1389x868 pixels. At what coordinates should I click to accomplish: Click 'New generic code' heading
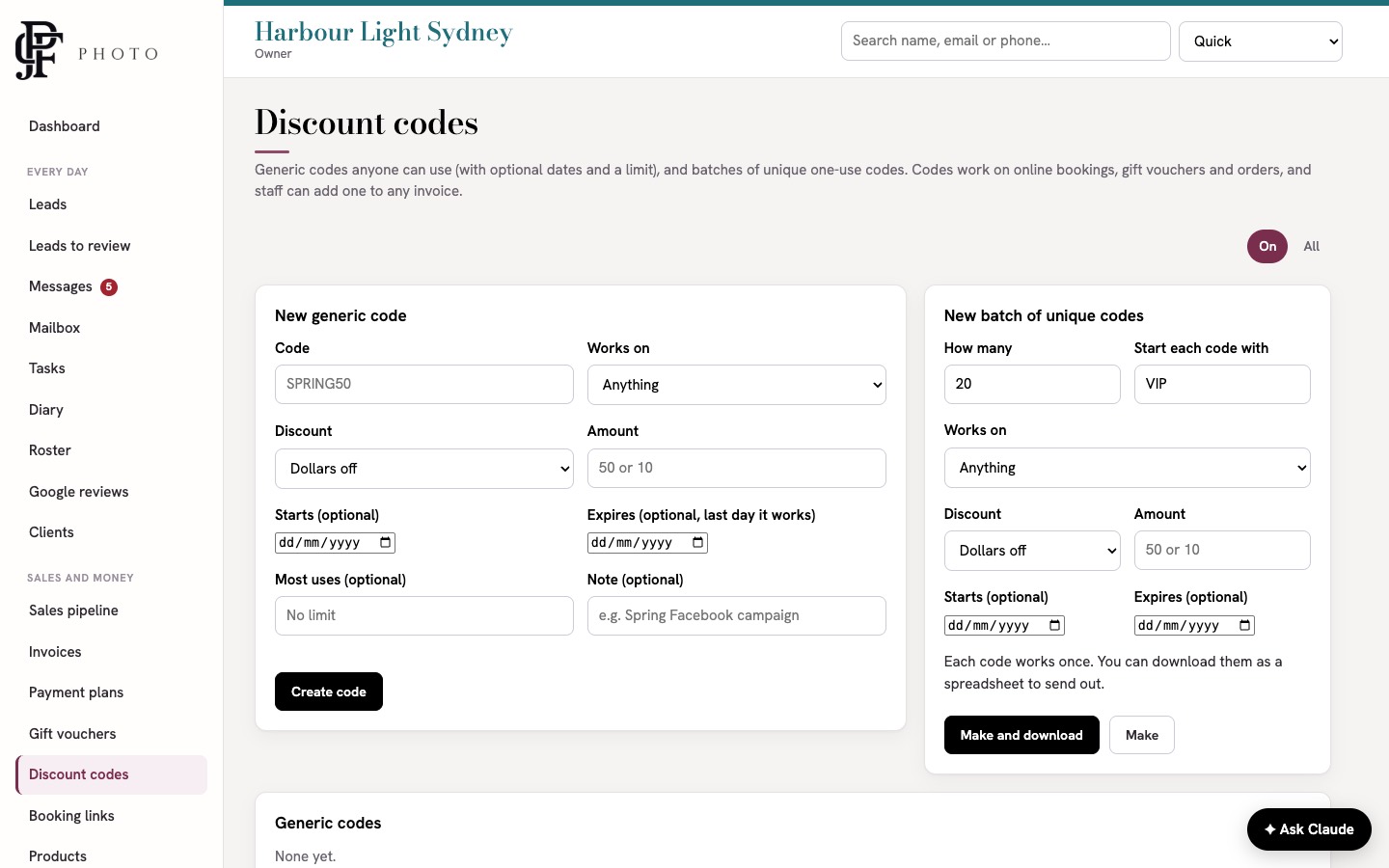pos(340,315)
